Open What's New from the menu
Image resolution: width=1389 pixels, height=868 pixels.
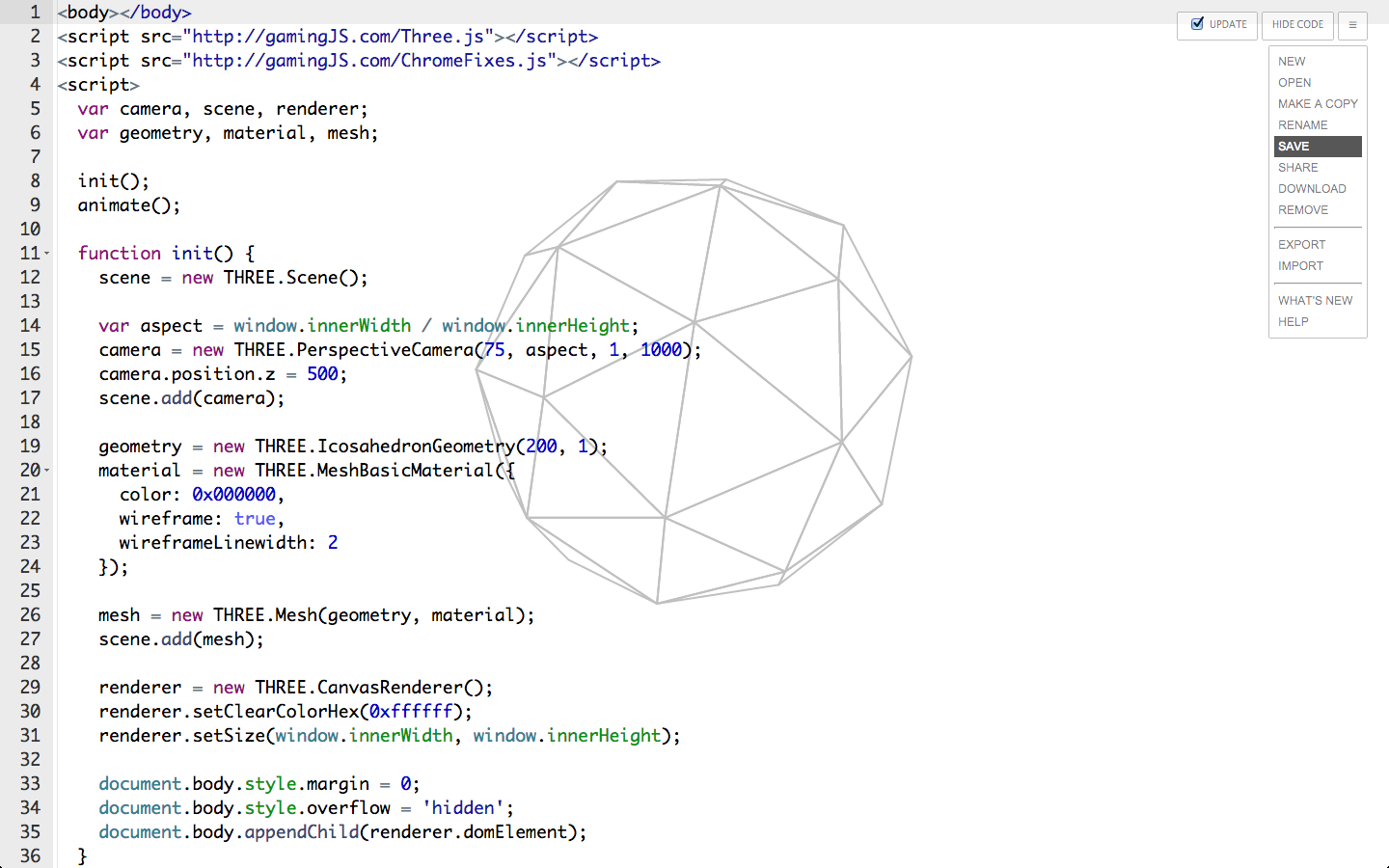pos(1316,301)
